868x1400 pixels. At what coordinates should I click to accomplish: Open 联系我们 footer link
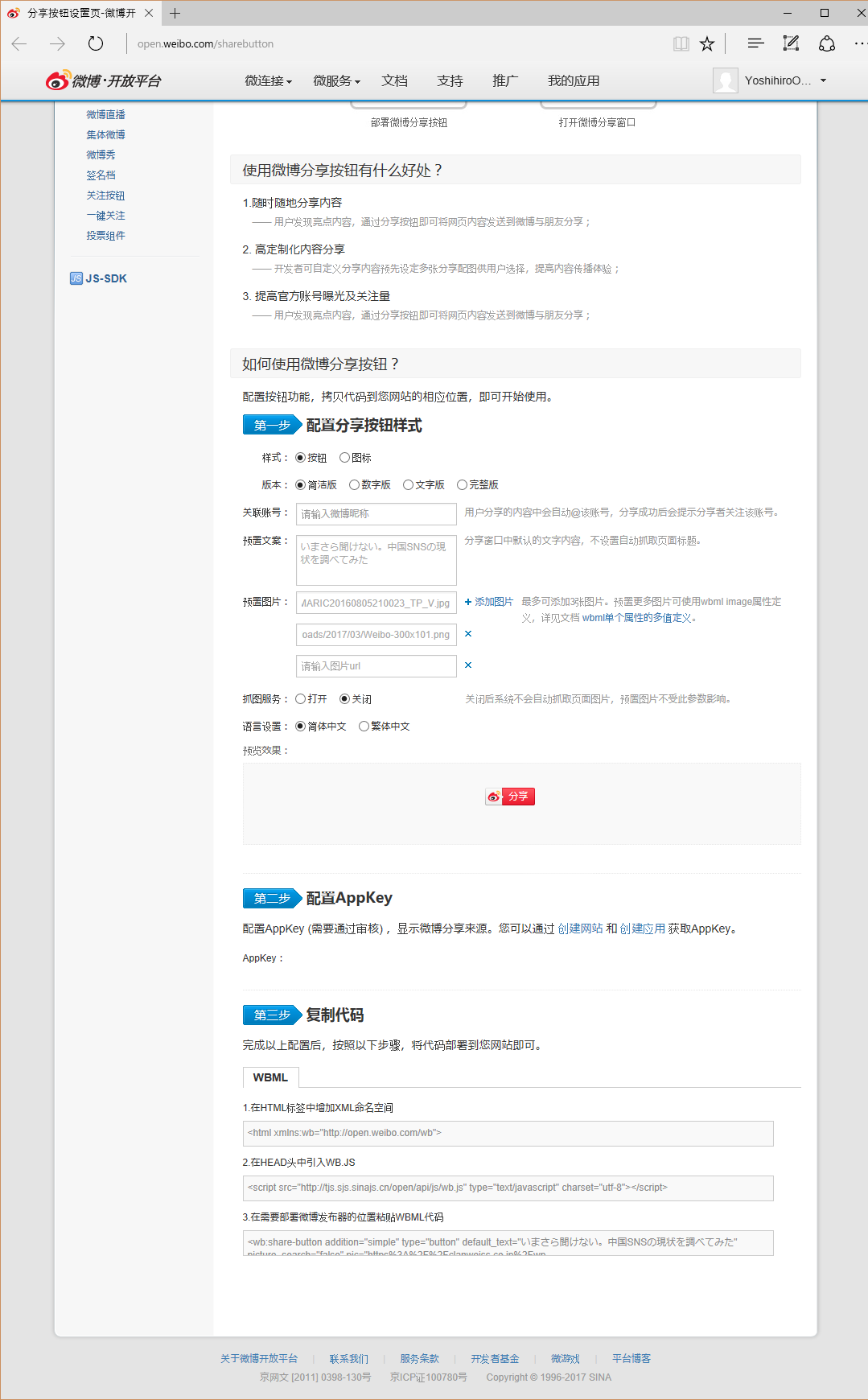(349, 1359)
